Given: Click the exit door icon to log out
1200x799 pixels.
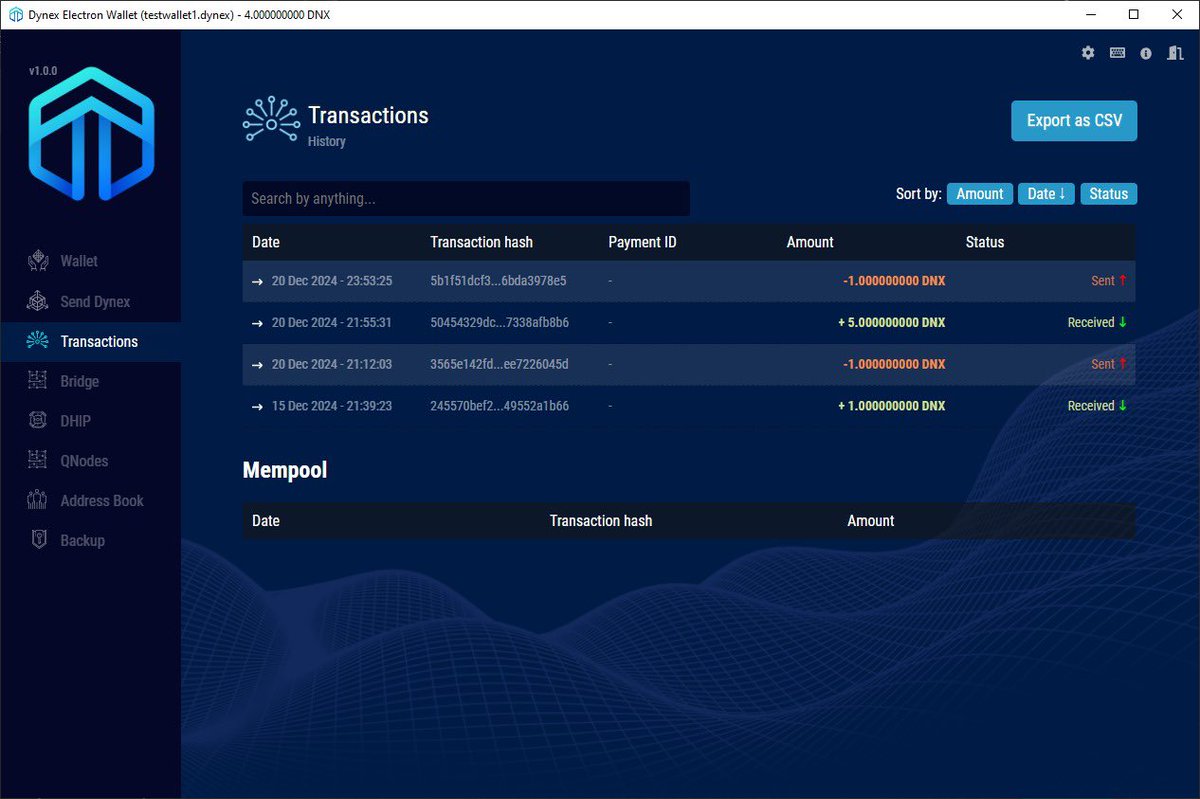Looking at the screenshot, I should pyautogui.click(x=1174, y=53).
